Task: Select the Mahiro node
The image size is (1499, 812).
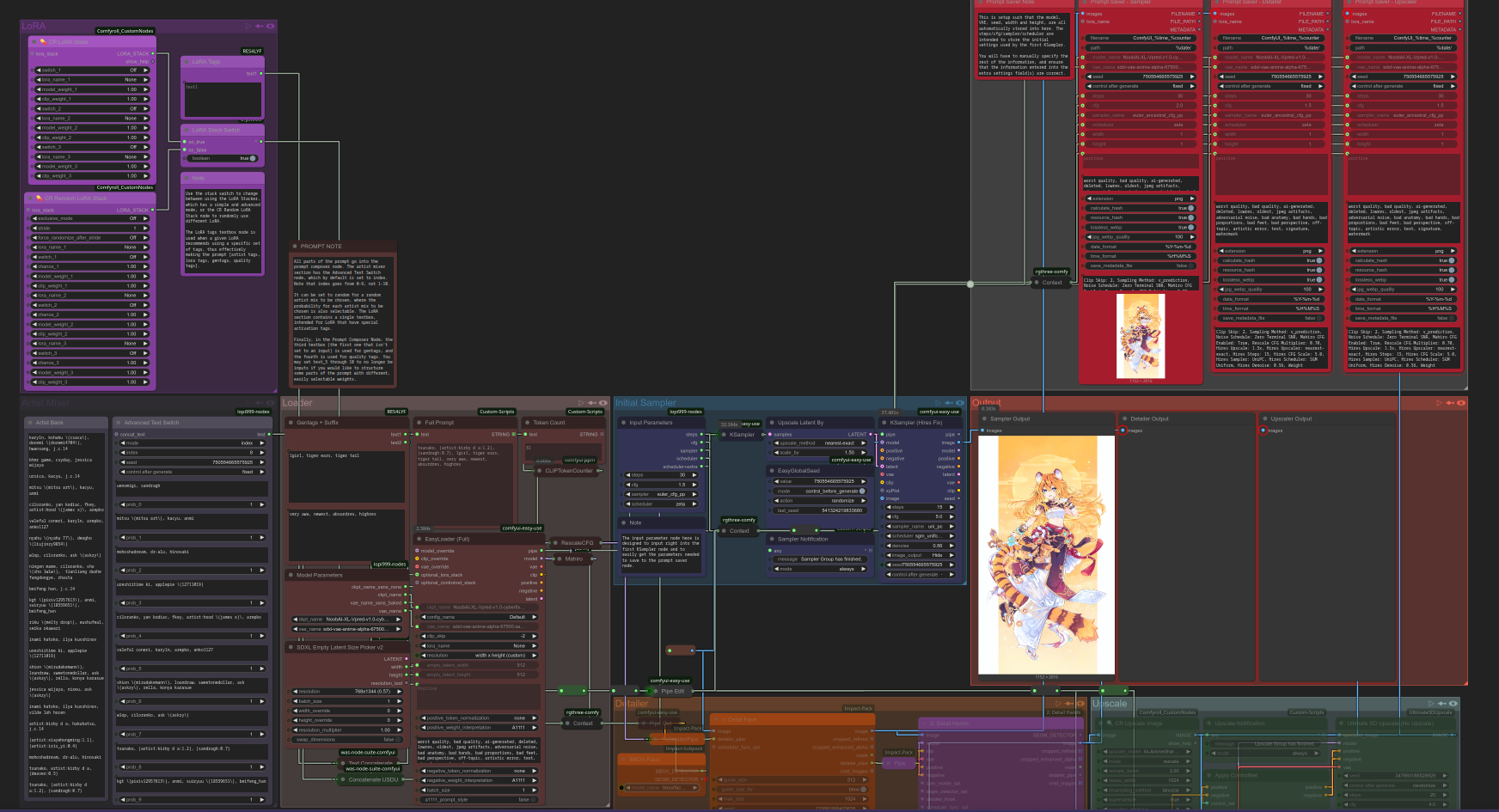Action: pos(573,559)
